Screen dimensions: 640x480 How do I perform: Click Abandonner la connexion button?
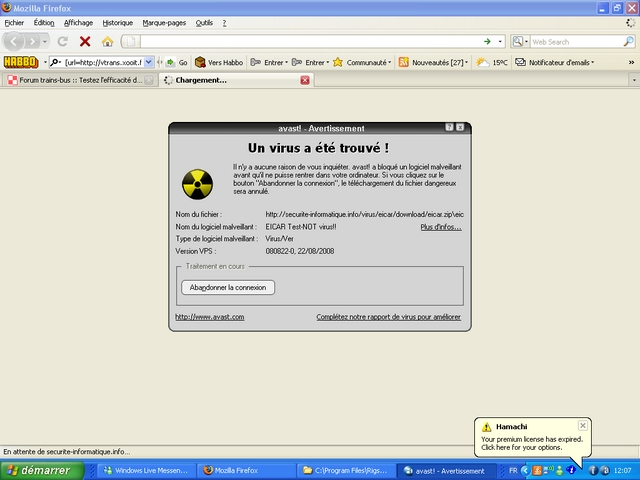(x=228, y=287)
